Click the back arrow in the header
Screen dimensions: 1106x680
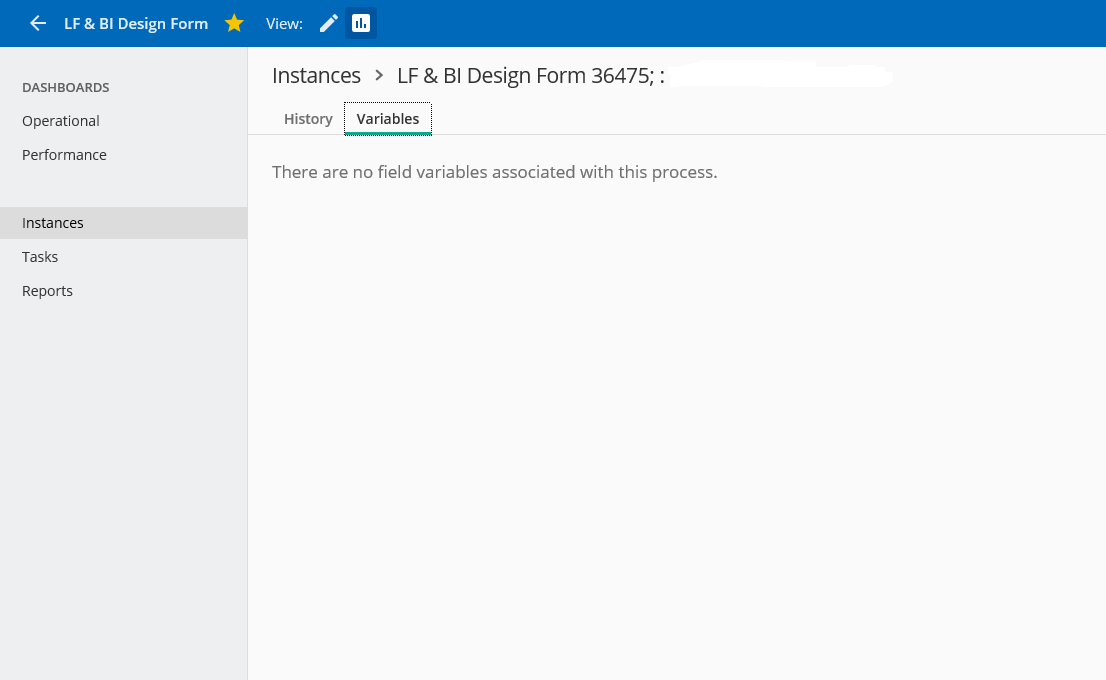point(38,23)
